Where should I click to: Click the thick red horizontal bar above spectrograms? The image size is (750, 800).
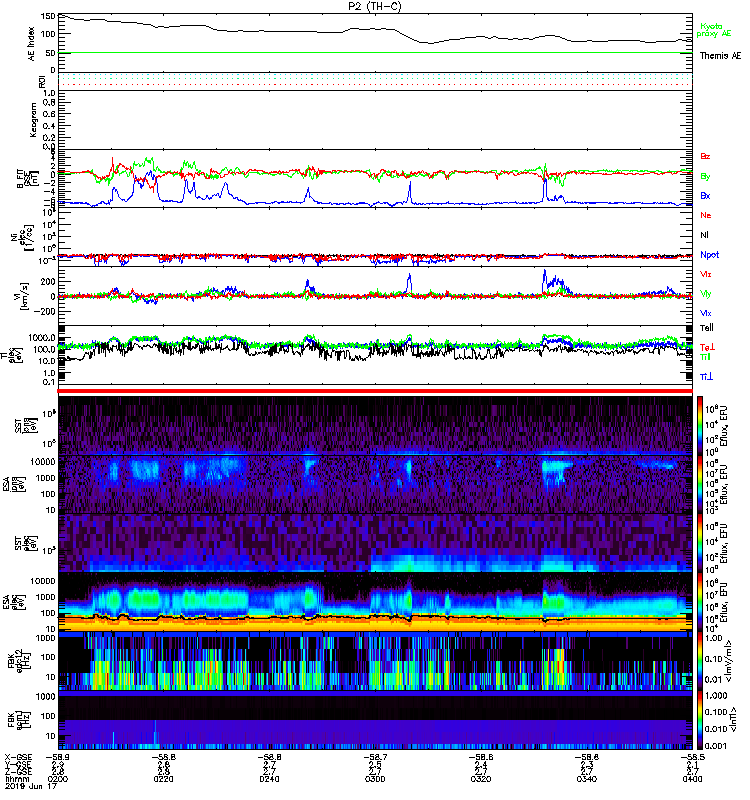(375, 391)
